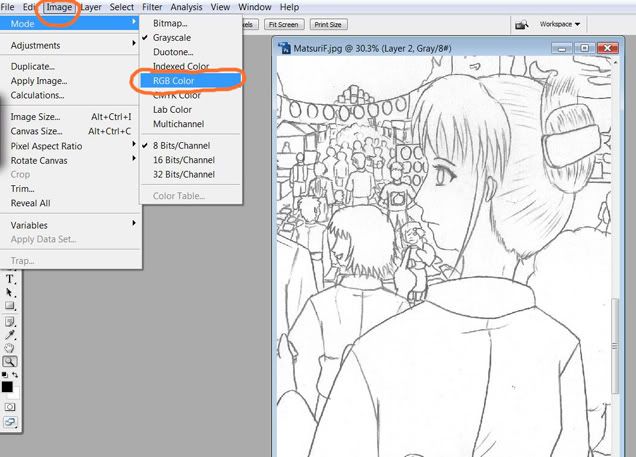The height and width of the screenshot is (457, 636).
Task: Click the sketch canvas of MatsuriF.jpg
Action: click(x=444, y=256)
